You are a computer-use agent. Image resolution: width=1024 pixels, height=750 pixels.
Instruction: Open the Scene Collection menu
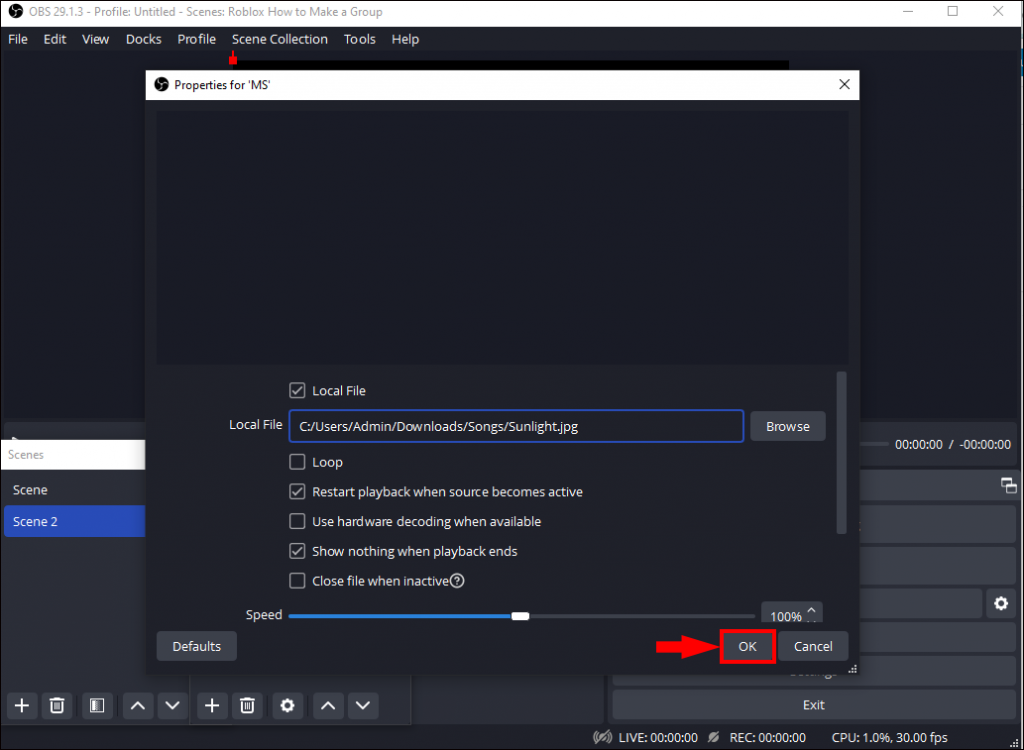(x=279, y=39)
